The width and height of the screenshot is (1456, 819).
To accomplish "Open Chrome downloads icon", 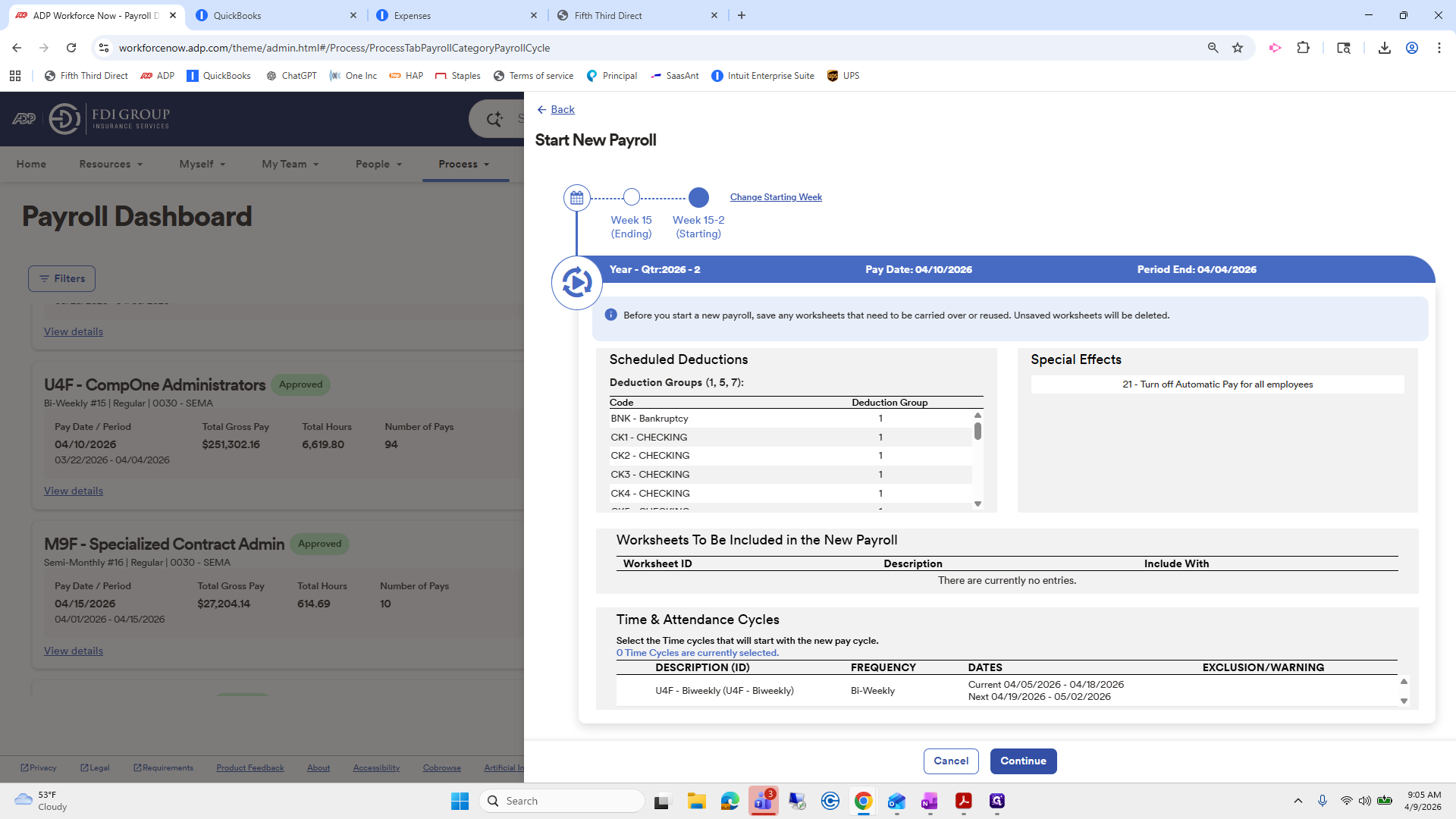I will [1384, 48].
